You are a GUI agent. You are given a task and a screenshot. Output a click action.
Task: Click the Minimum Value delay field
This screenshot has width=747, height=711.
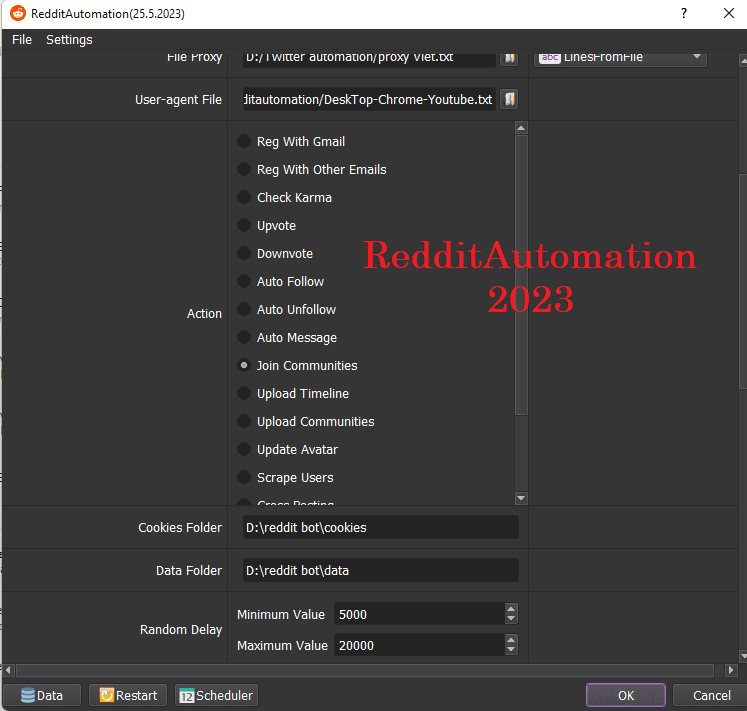(419, 614)
